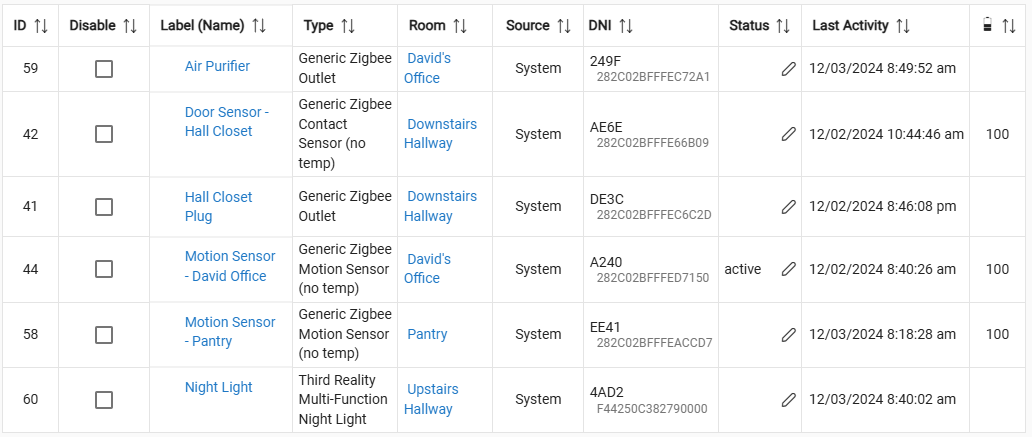
Task: Click the edit pencil icon in the Air Purifier row
Action: (789, 69)
